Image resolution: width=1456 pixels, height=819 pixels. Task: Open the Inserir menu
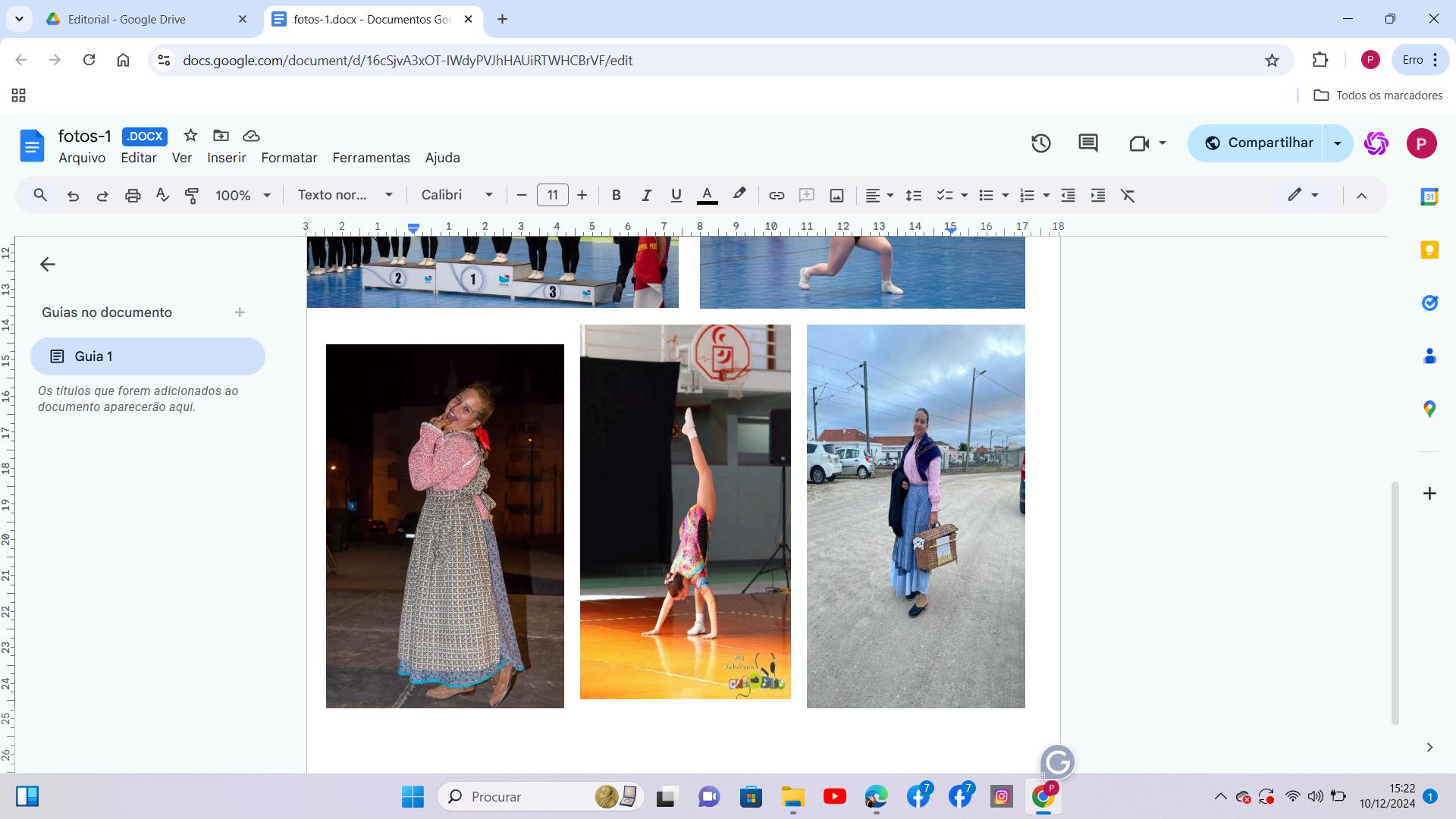[x=226, y=158]
